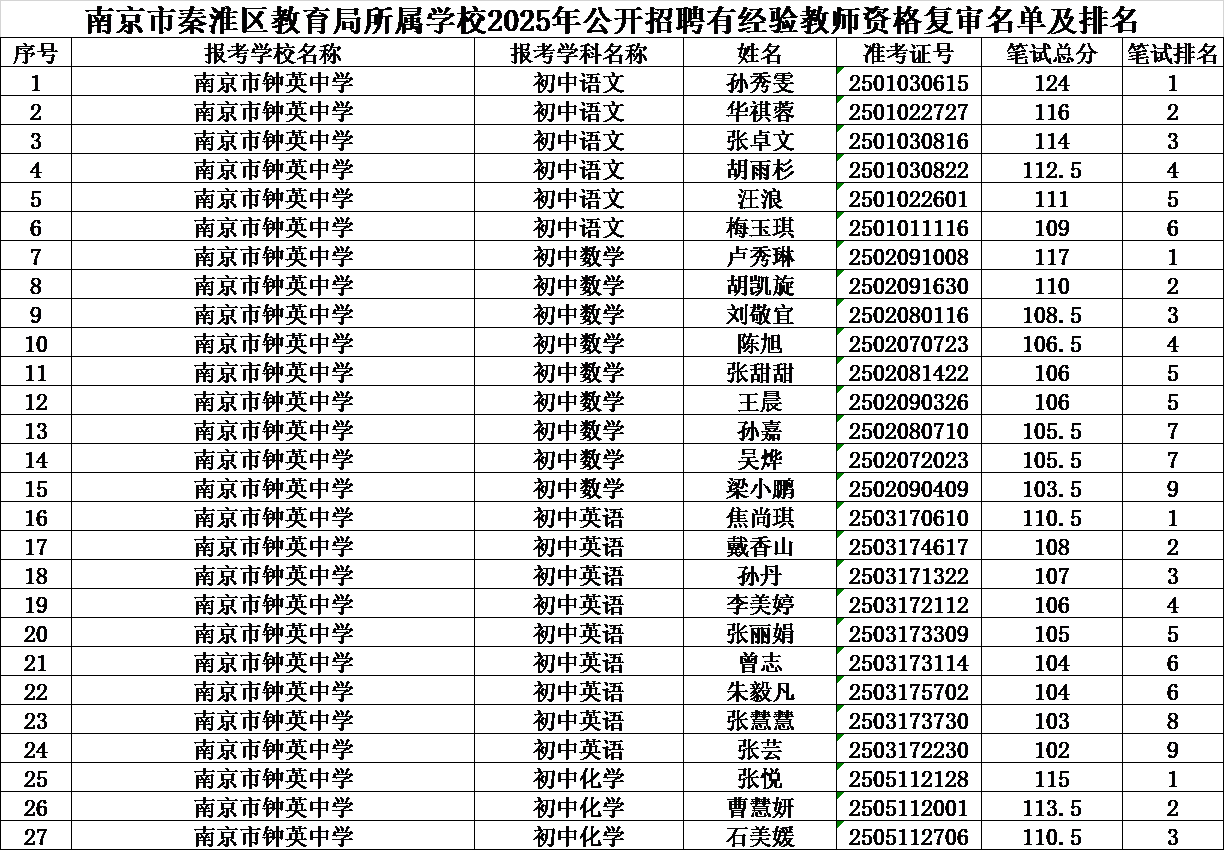The width and height of the screenshot is (1225, 851).
Task: Click exam number 2503170610
Action: [908, 519]
